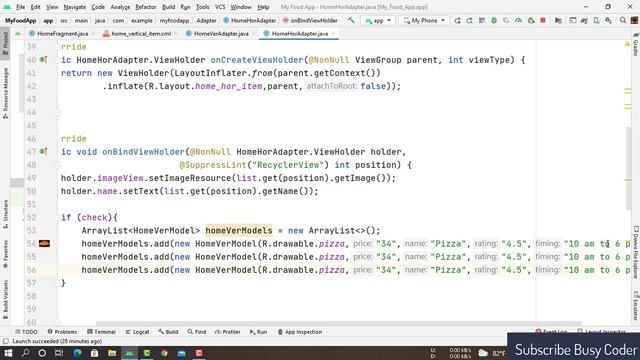This screenshot has width=640, height=360.
Task: Open the Device Manager phone icon
Action: pos(596,20)
